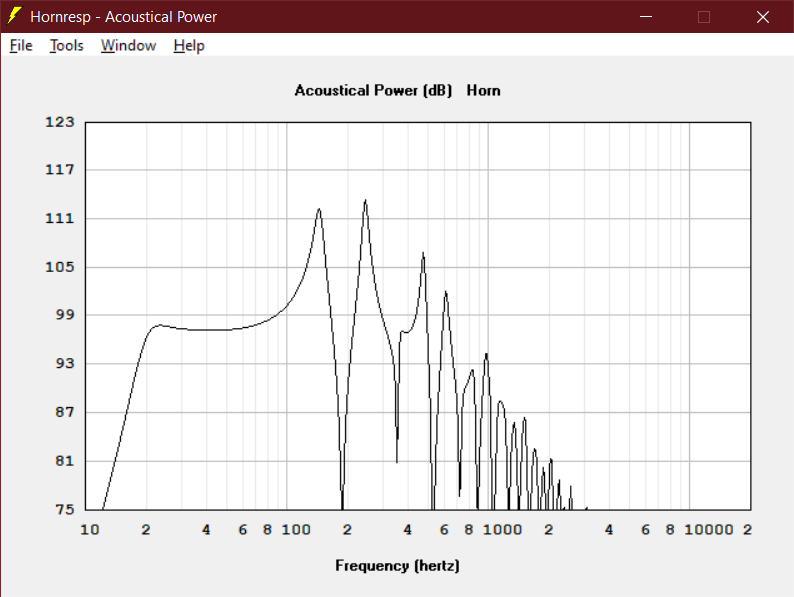Click the 10000 Hz x-axis label
794x597 pixels.
[709, 530]
